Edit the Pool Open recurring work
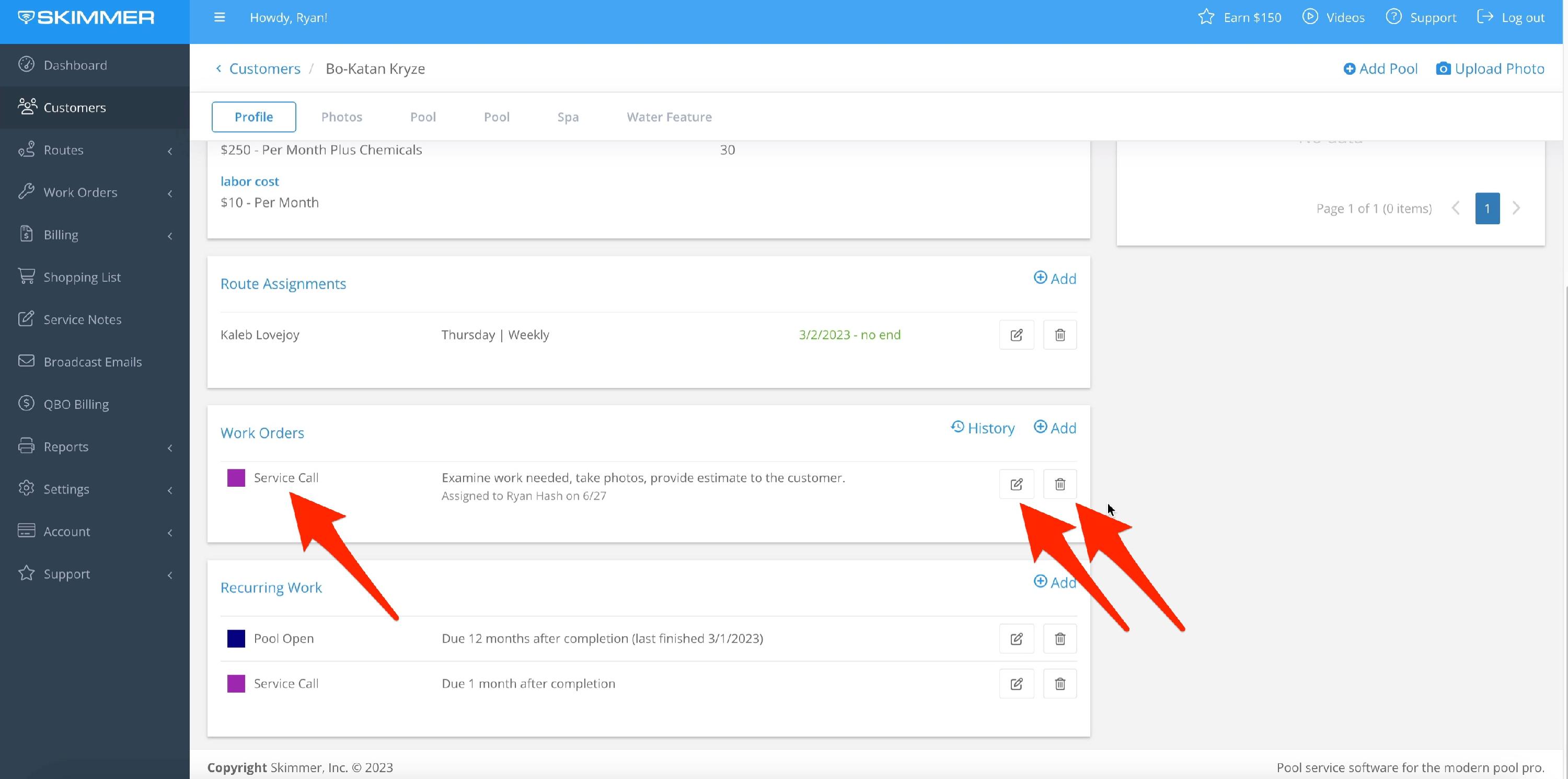The height and width of the screenshot is (779, 1568). click(1016, 639)
